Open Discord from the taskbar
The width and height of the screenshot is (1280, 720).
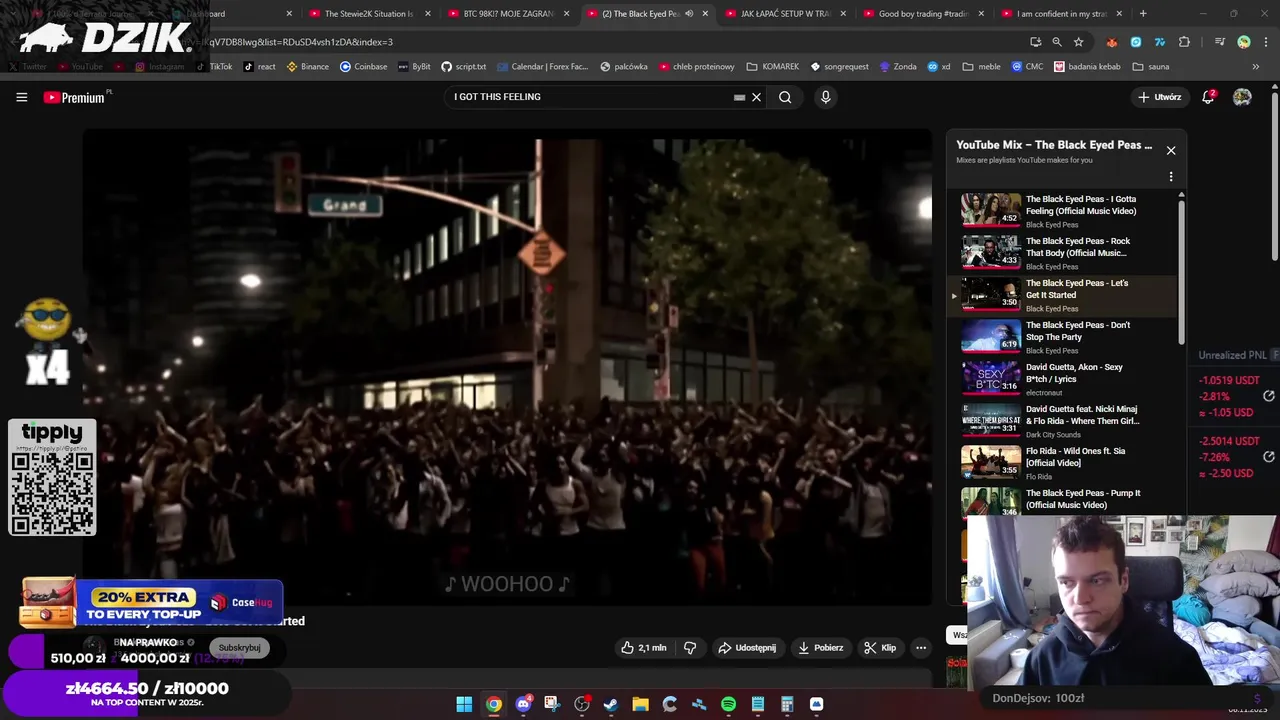523,704
